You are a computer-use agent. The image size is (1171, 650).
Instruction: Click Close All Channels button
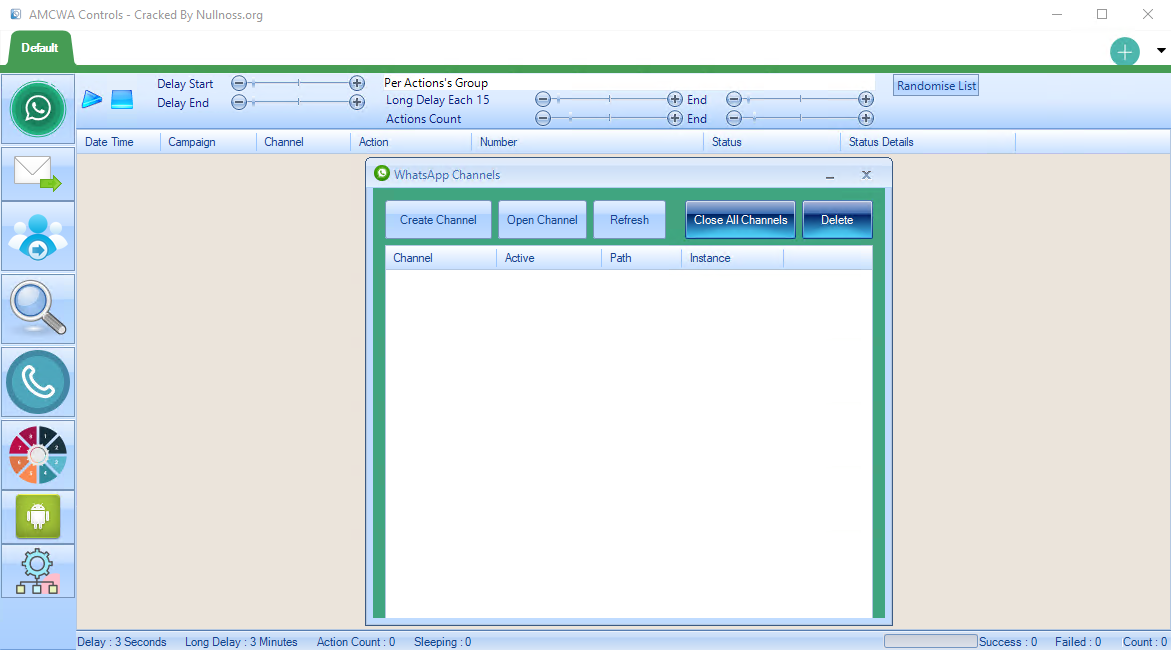click(x=740, y=220)
